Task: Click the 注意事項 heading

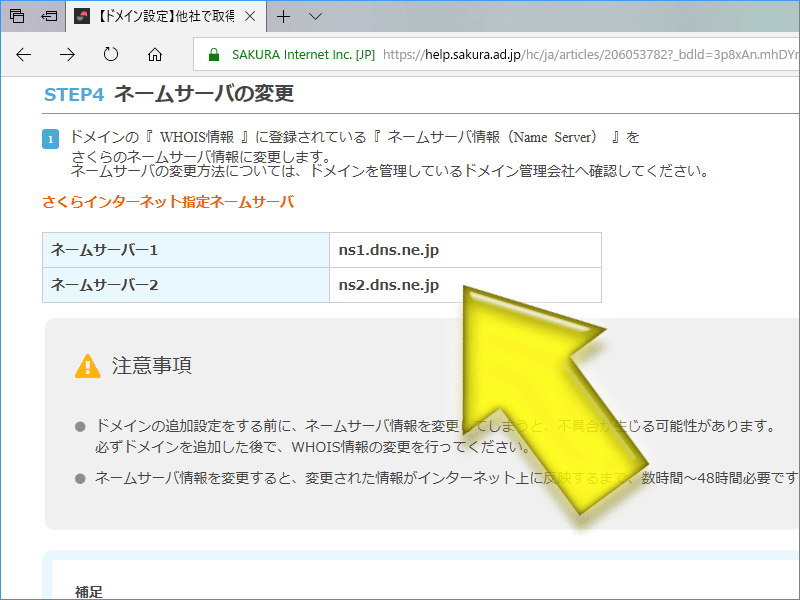Action: click(x=152, y=366)
